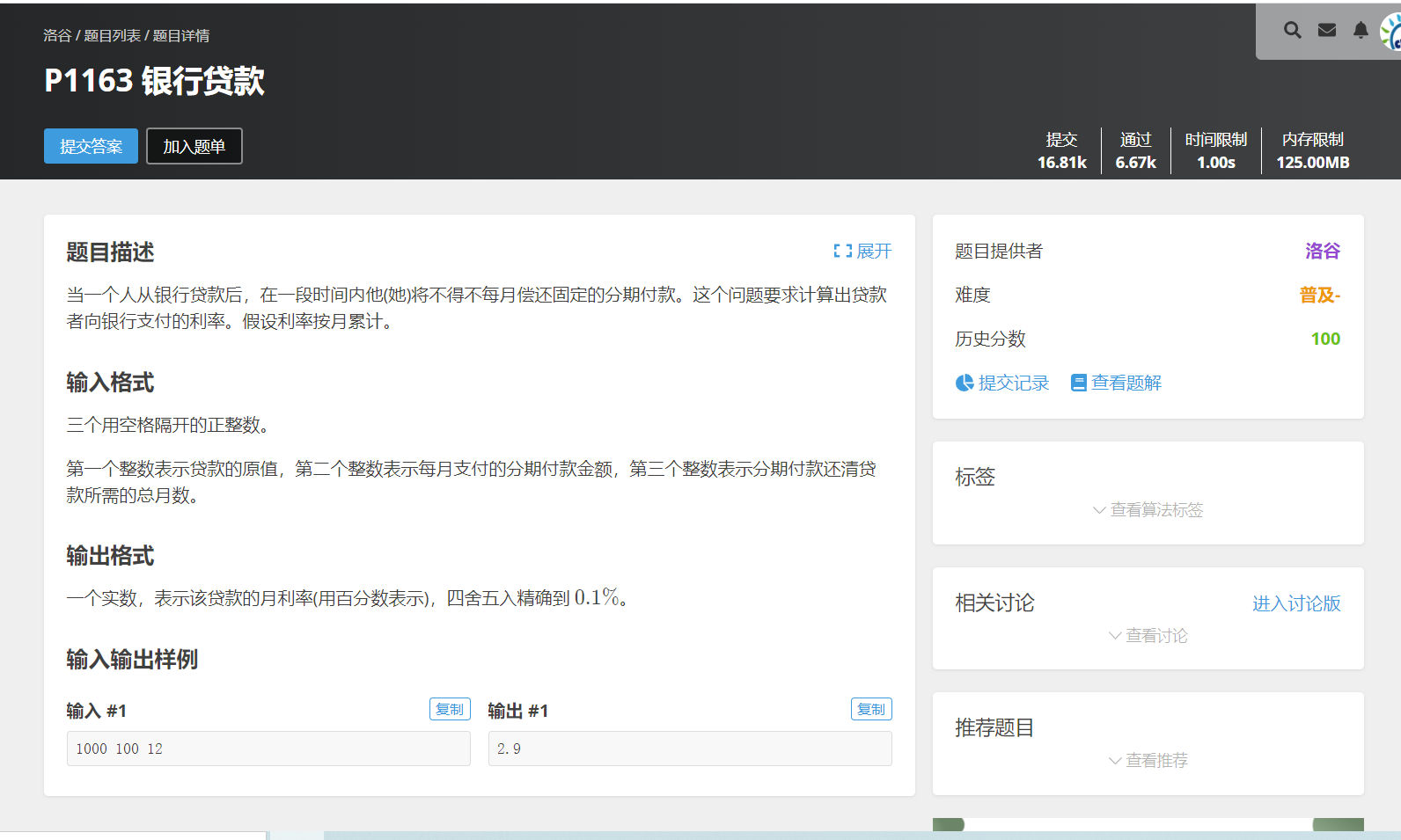Image resolution: width=1401 pixels, height=840 pixels.
Task: Click the 输入格式 heading
Action: [110, 383]
